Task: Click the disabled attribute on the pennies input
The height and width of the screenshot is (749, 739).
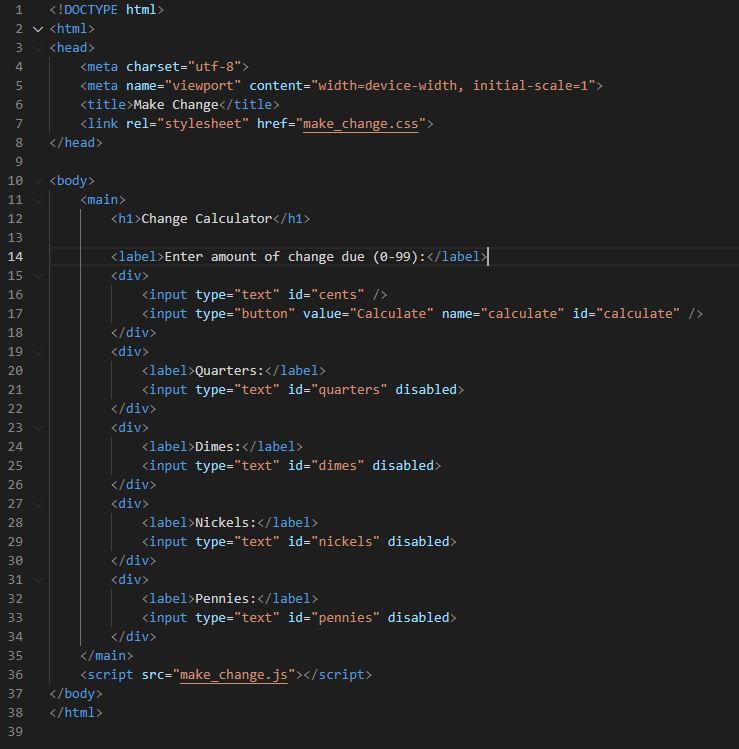Action: 418,618
